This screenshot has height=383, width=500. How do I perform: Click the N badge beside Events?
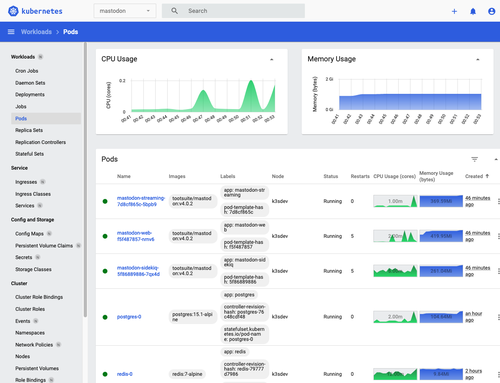(36, 321)
